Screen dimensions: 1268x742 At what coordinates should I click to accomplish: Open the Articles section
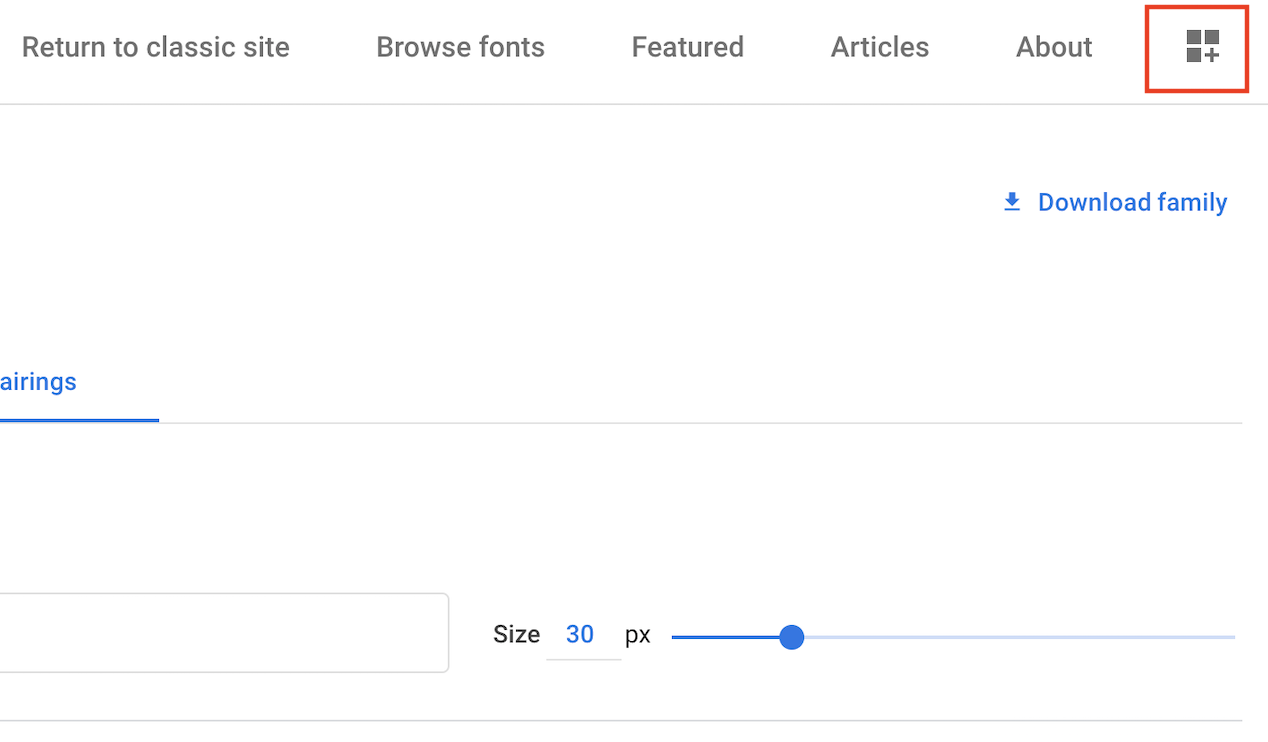(x=880, y=47)
